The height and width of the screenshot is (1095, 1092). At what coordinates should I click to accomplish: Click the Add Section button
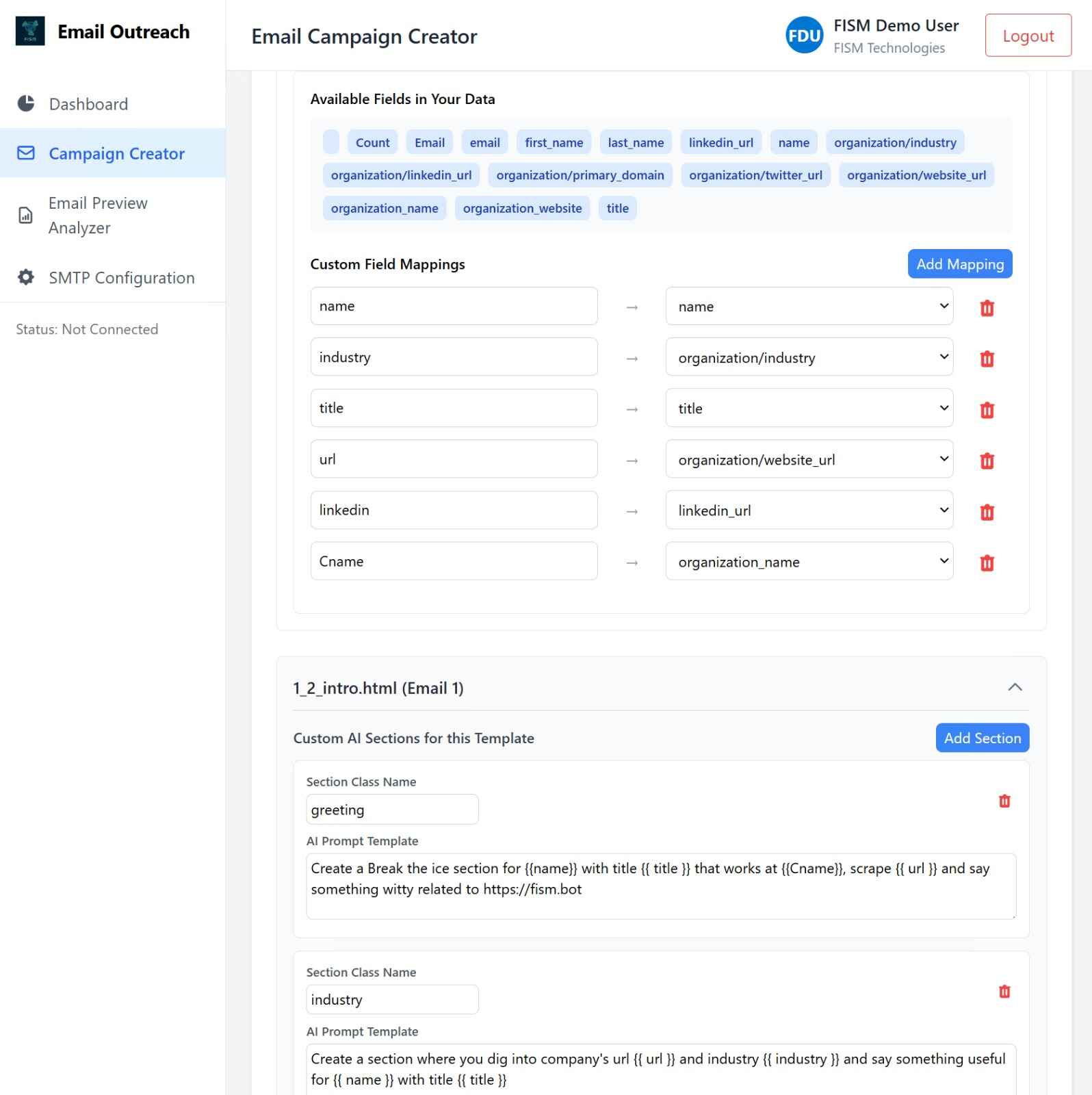click(x=982, y=738)
